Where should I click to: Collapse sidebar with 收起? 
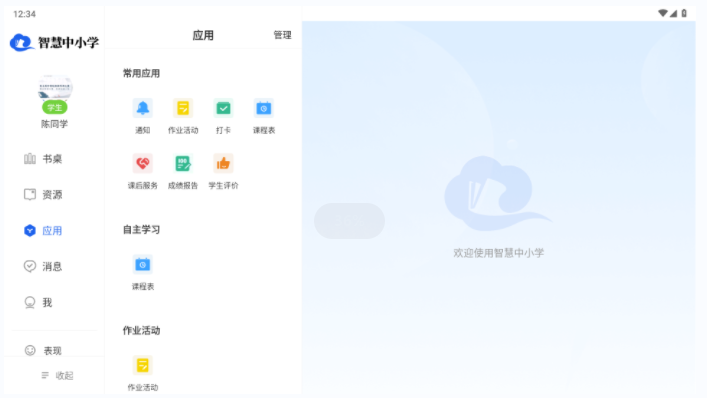click(x=57, y=375)
